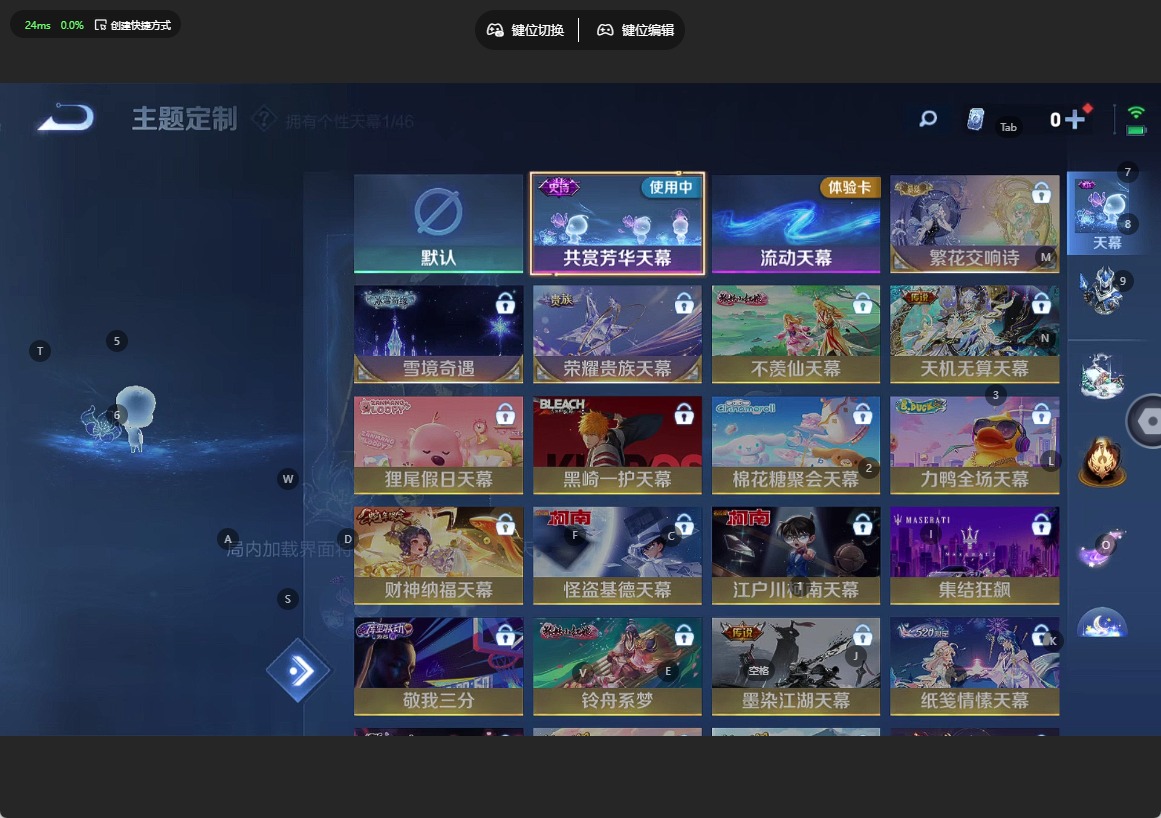Open the moon night sidebar icon
The width and height of the screenshot is (1161, 818).
pyautogui.click(x=1102, y=623)
